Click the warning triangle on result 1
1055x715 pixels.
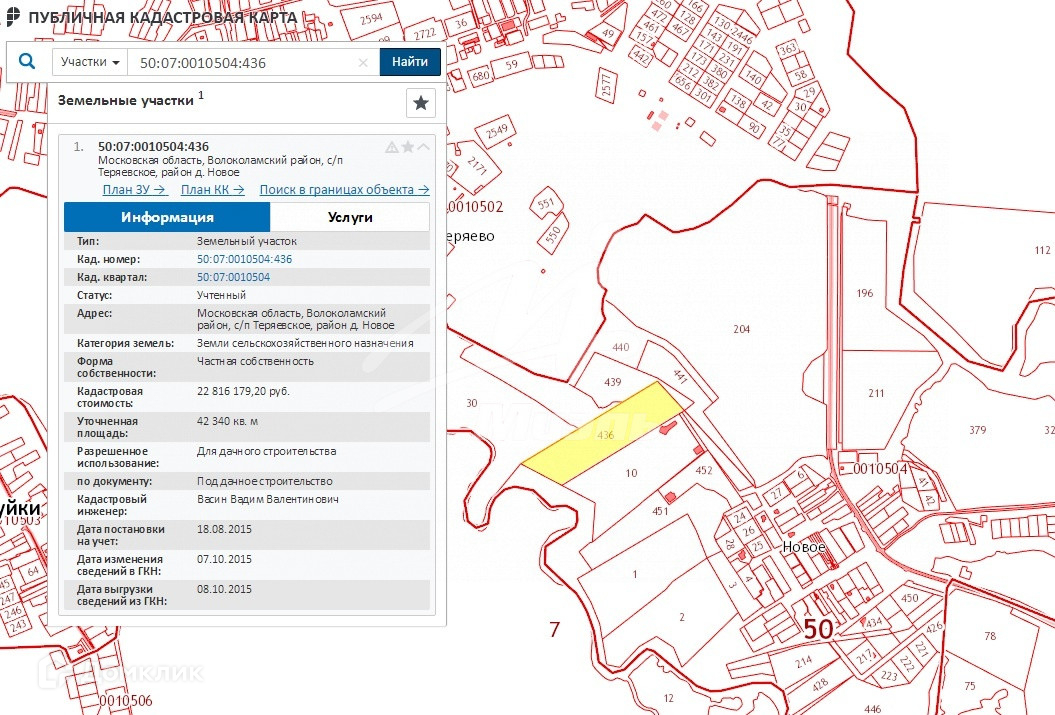pyautogui.click(x=392, y=147)
